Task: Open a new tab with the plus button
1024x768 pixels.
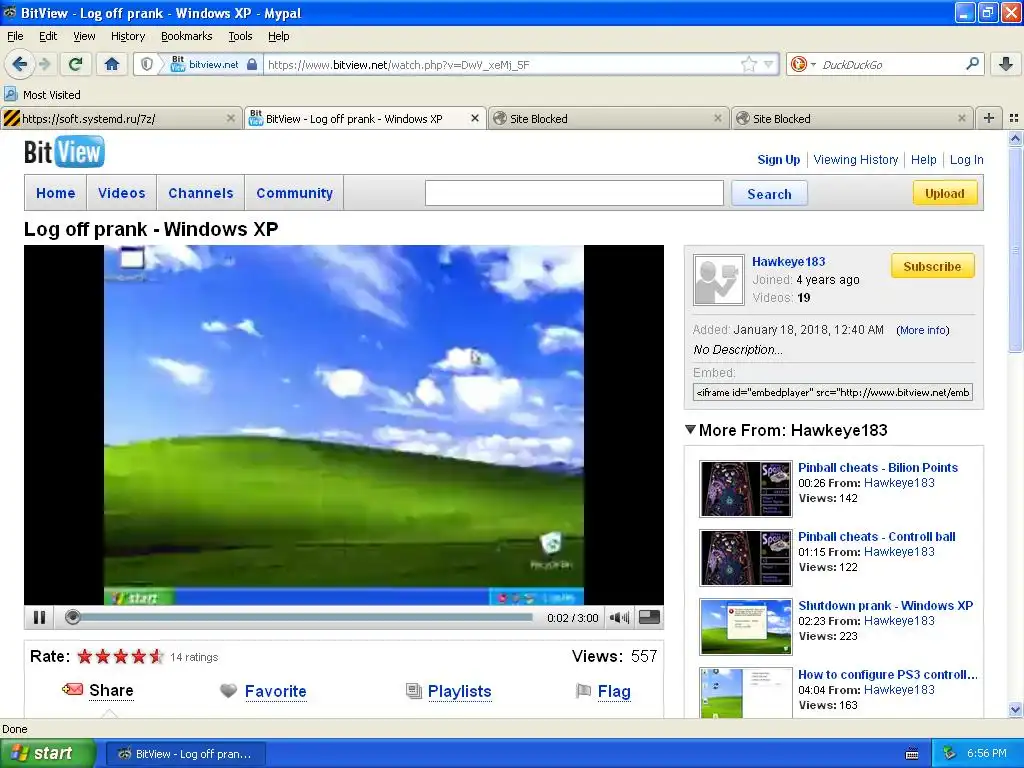Action: point(989,118)
